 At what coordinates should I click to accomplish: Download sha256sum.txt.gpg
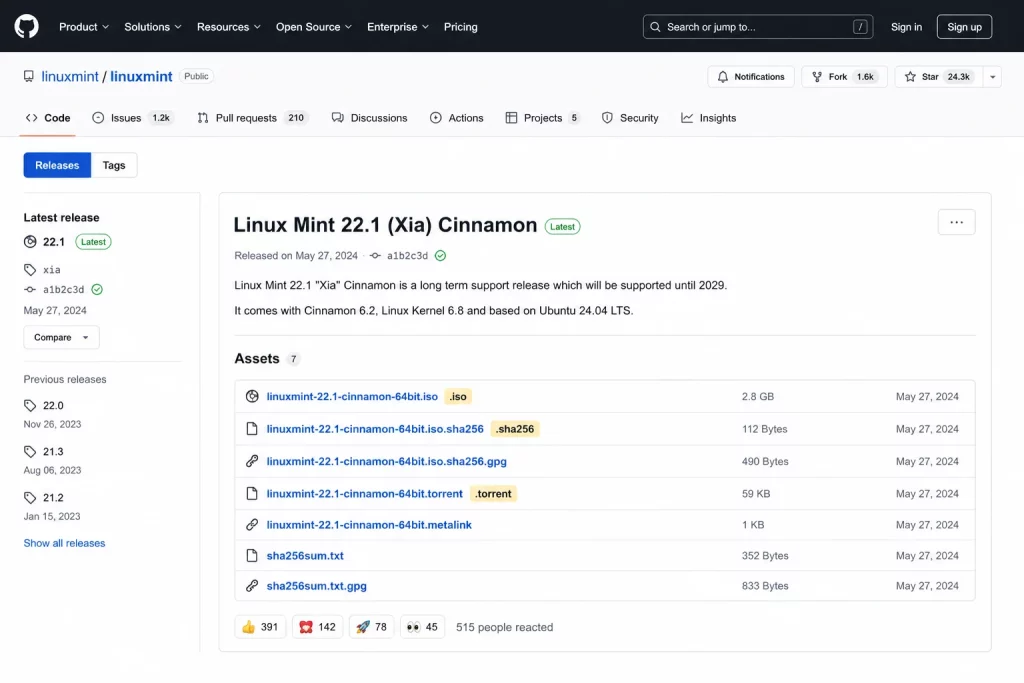point(317,586)
